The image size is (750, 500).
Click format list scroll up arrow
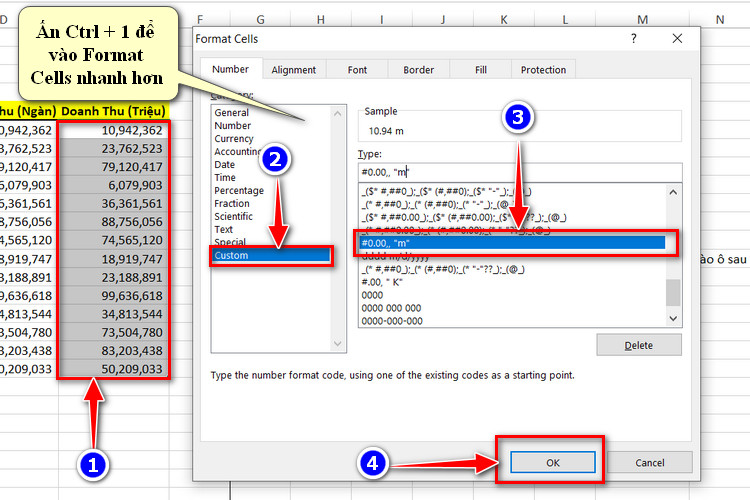tap(673, 192)
